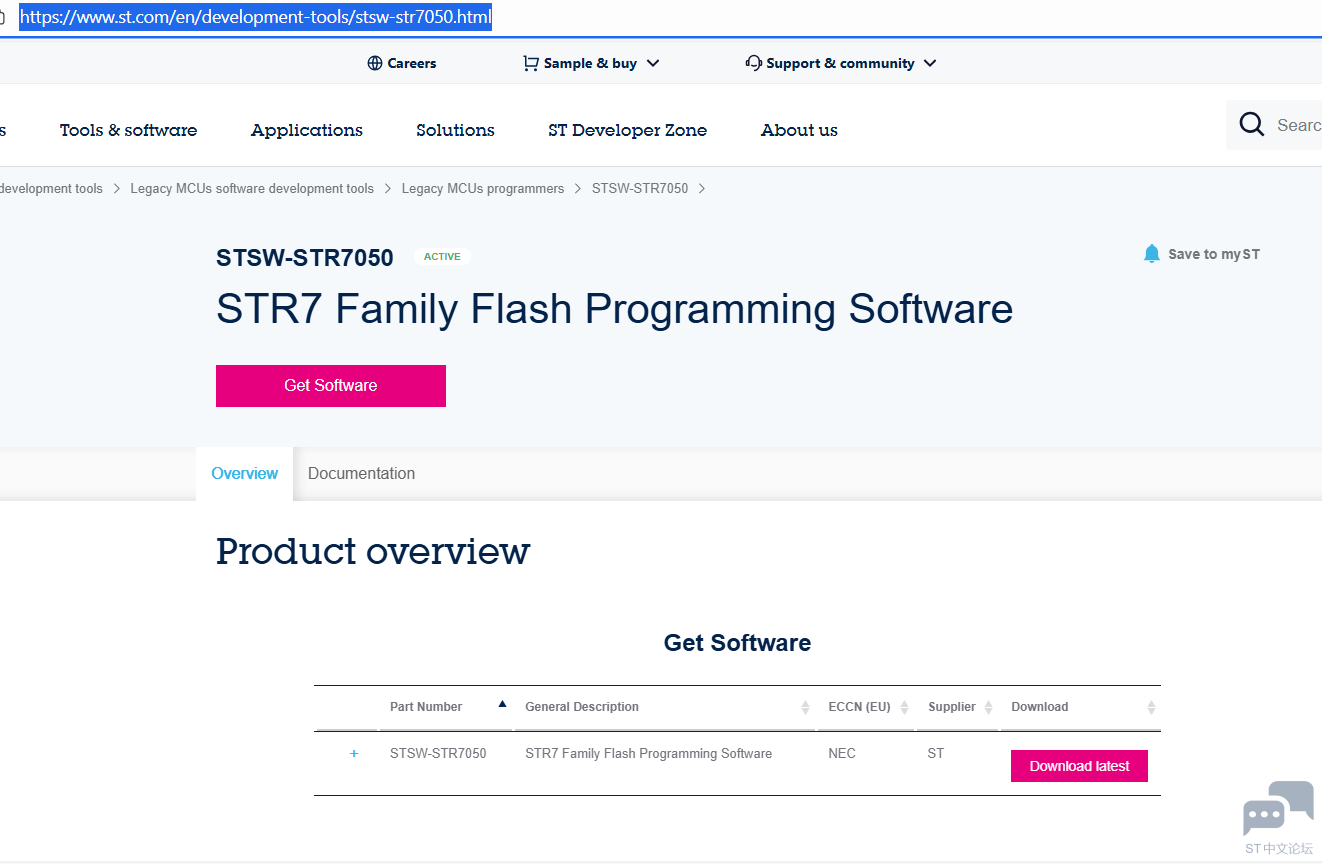Sort the Download column

[1151, 707]
